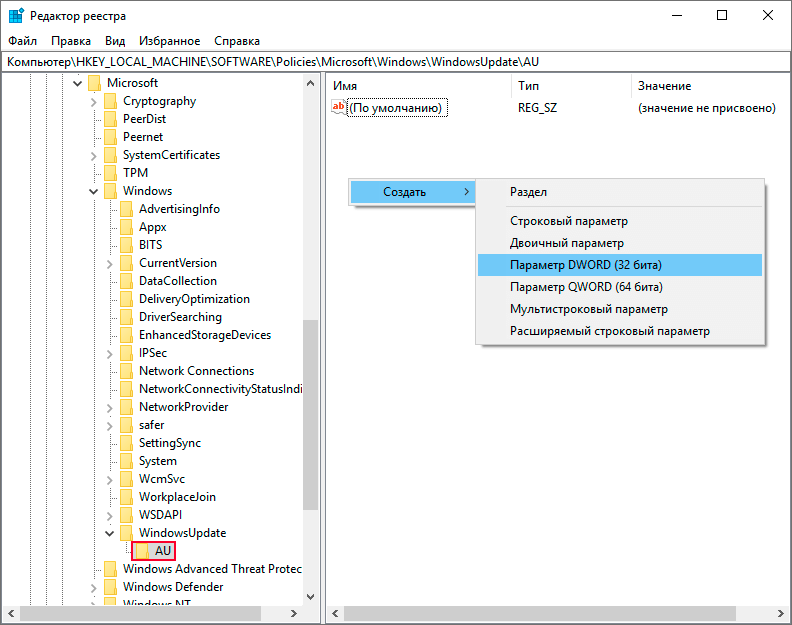Collapse the WindowsUpdate key
Image resolution: width=792 pixels, height=625 pixels.
click(x=110, y=534)
